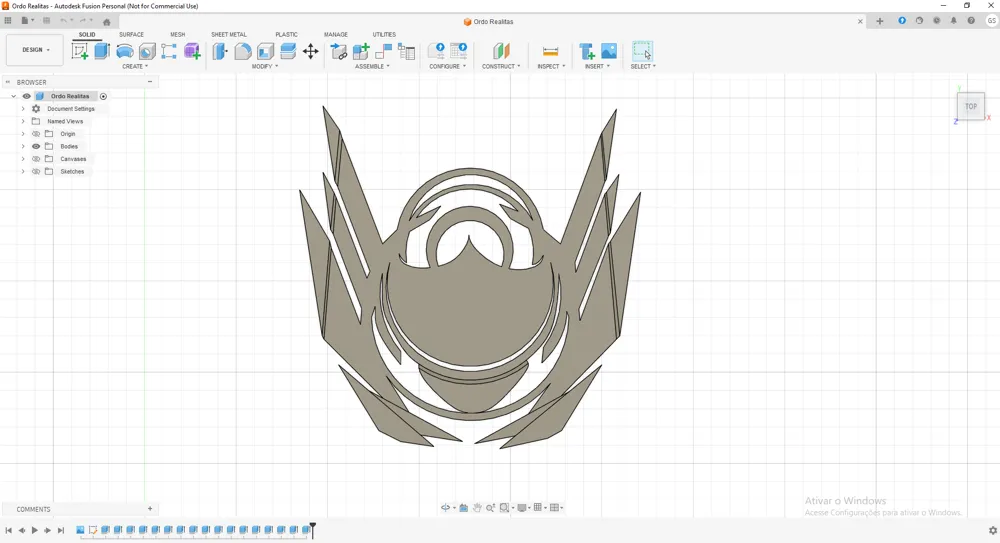Viewport: 1000px width, 543px height.
Task: Expand Document Settings
Action: pos(23,109)
